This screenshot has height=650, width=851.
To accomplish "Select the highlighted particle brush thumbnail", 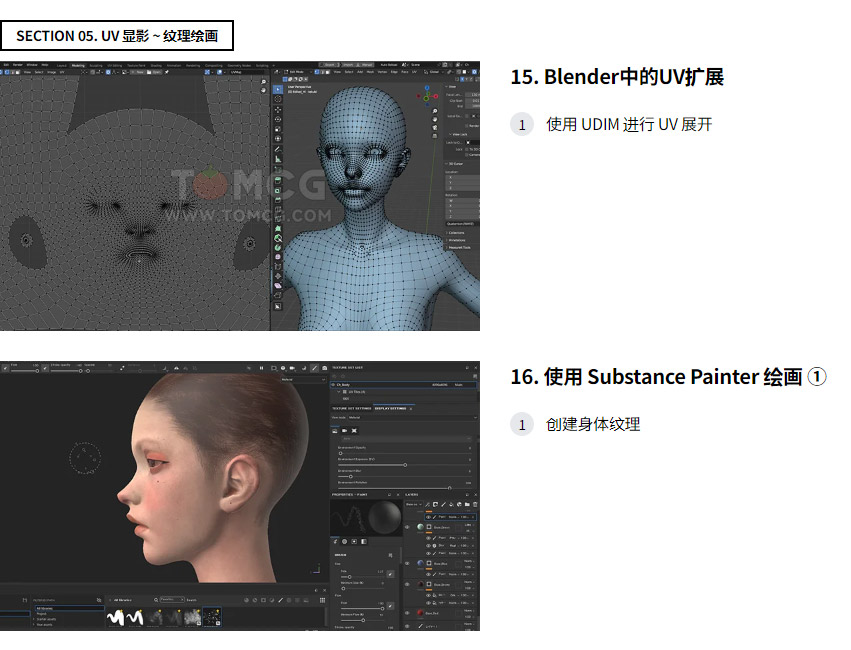I will tap(212, 617).
